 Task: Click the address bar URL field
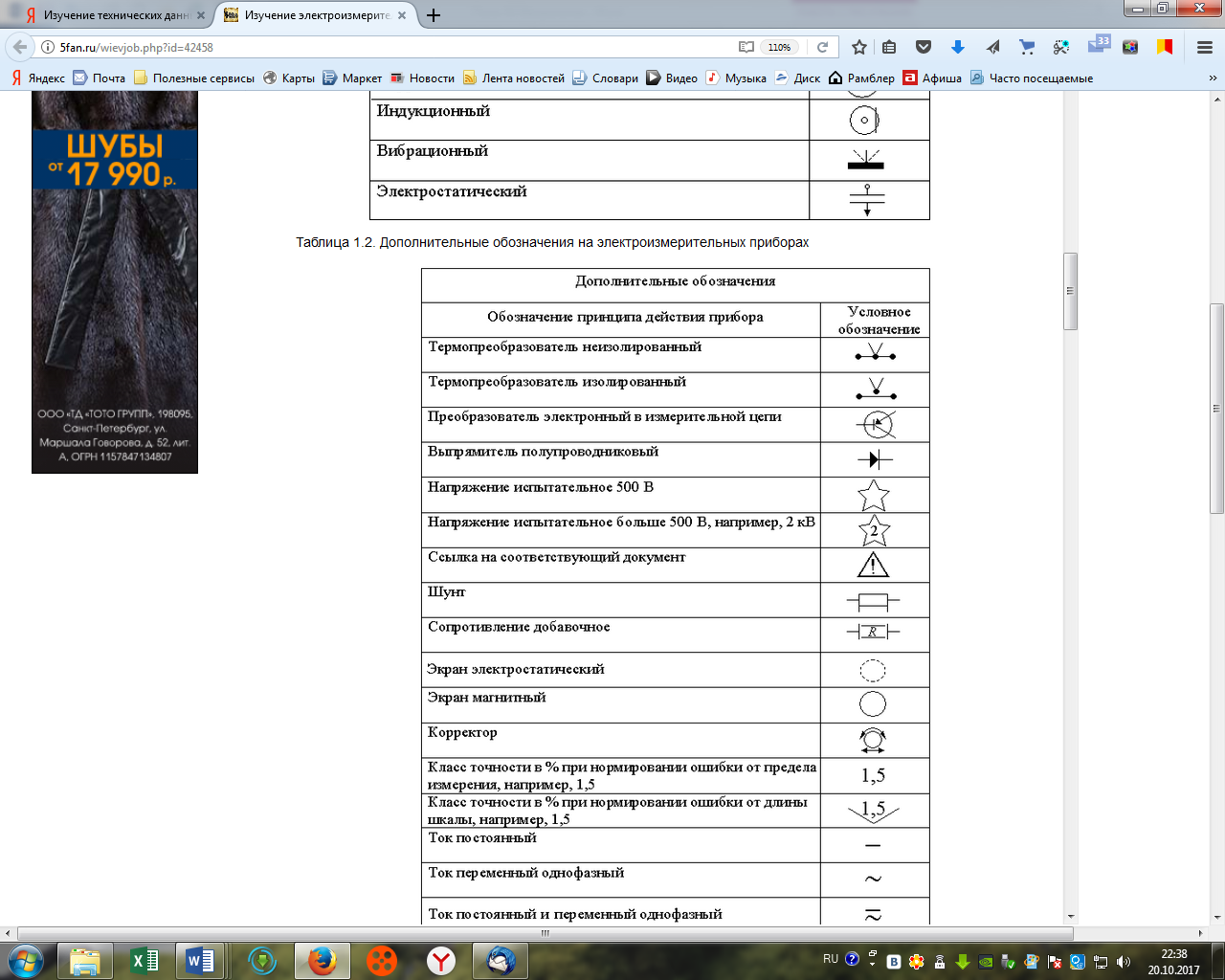pyautogui.click(x=392, y=47)
